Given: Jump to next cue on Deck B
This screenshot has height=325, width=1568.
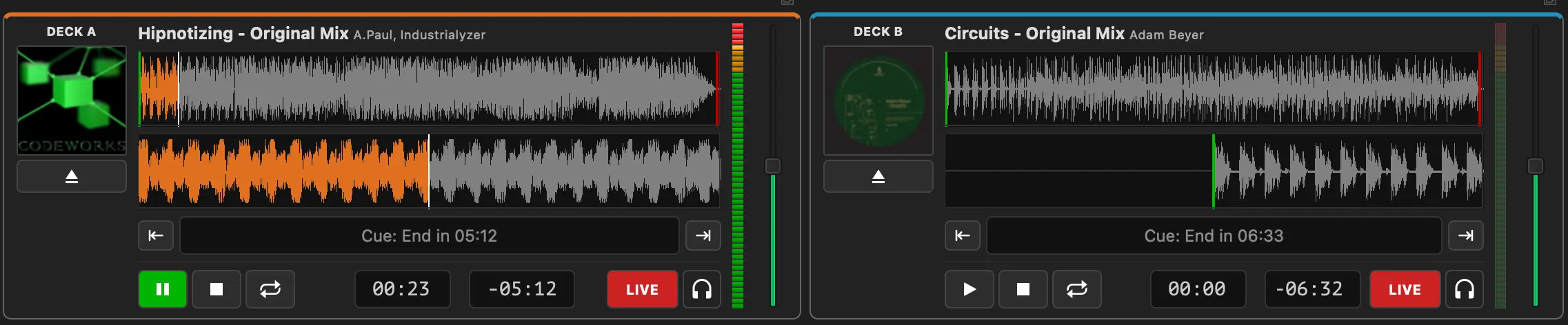Looking at the screenshot, I should (x=1466, y=235).
